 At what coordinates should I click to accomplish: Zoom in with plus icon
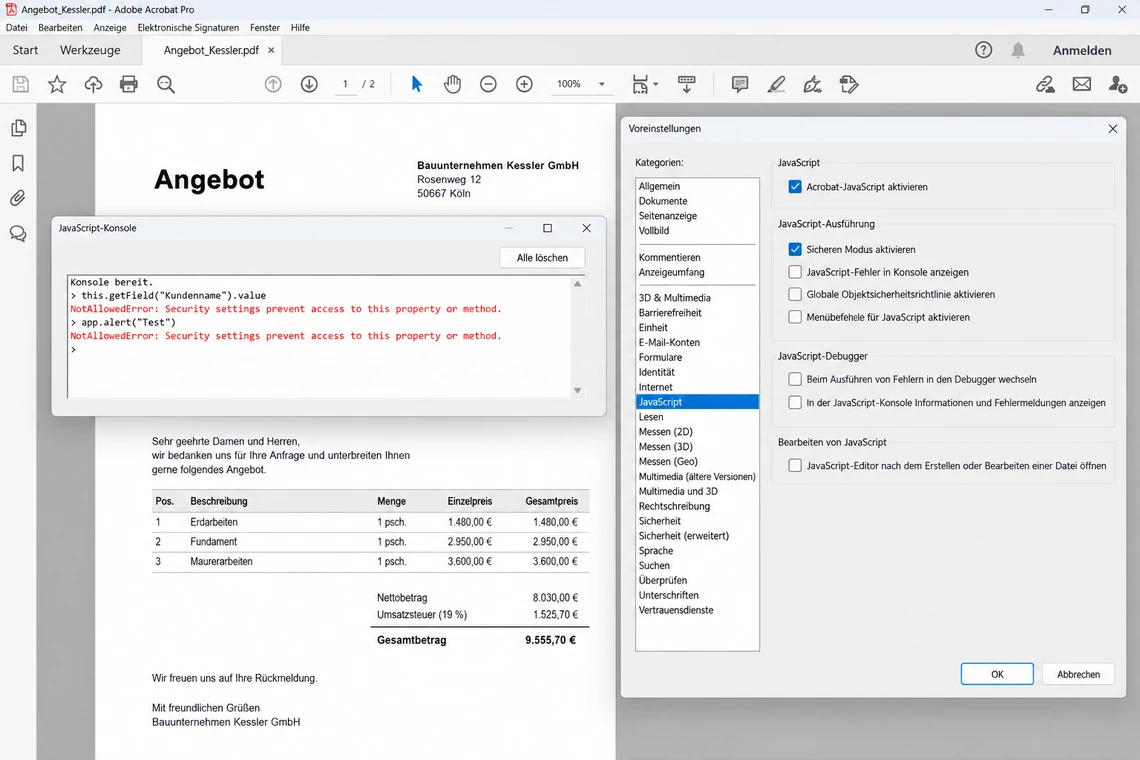tap(524, 84)
